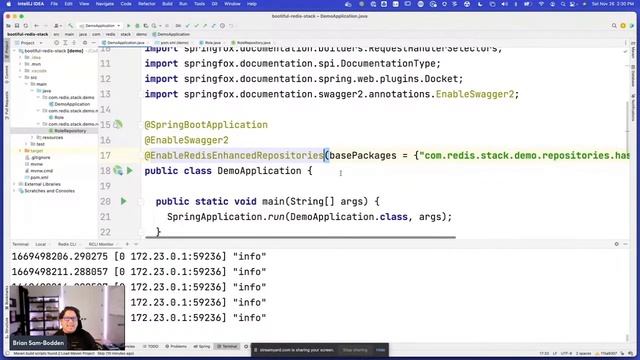The image size is (640, 360).
Task: Open the TODO tool window
Action: click(x=151, y=347)
